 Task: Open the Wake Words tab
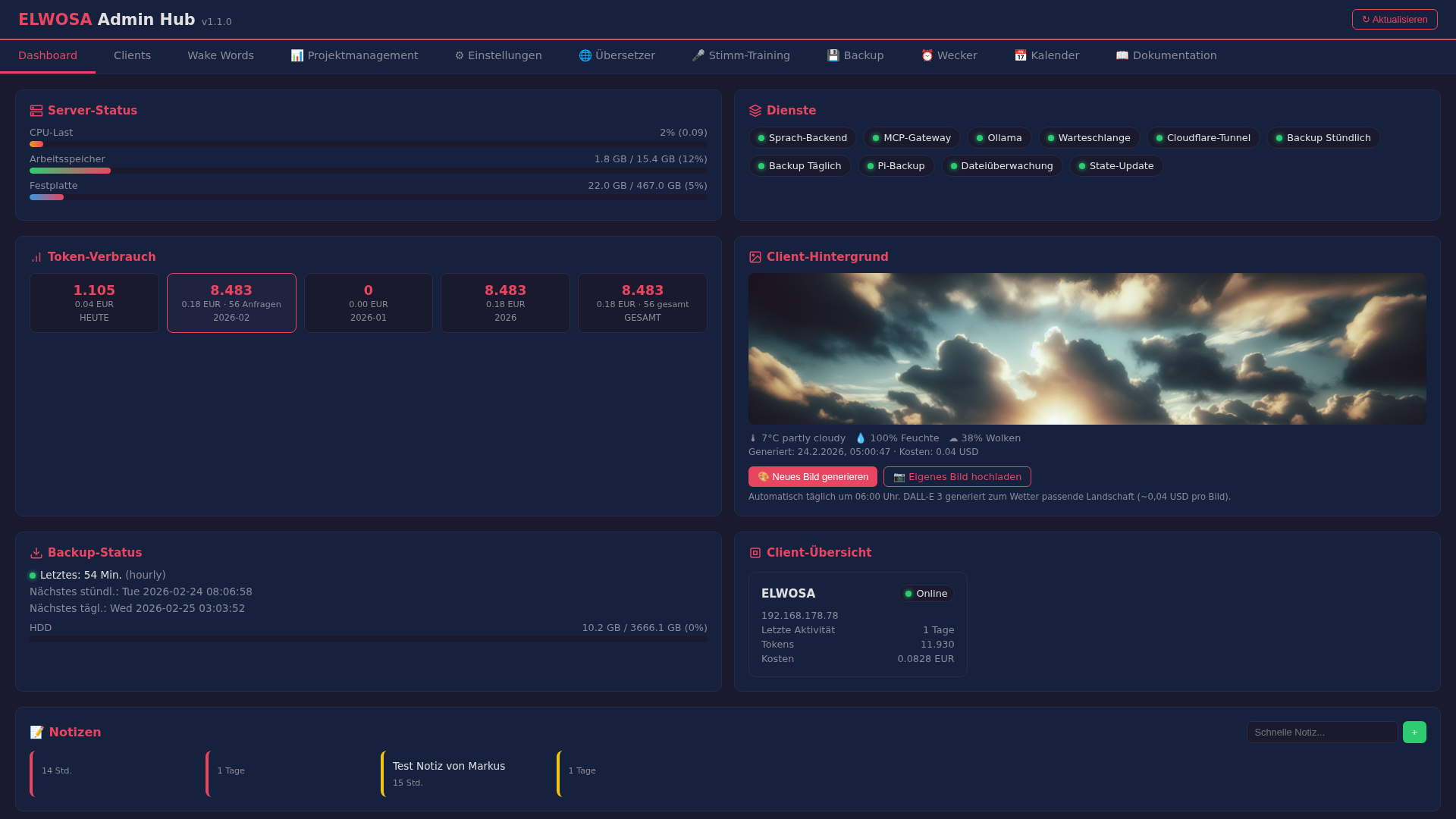[x=221, y=55]
